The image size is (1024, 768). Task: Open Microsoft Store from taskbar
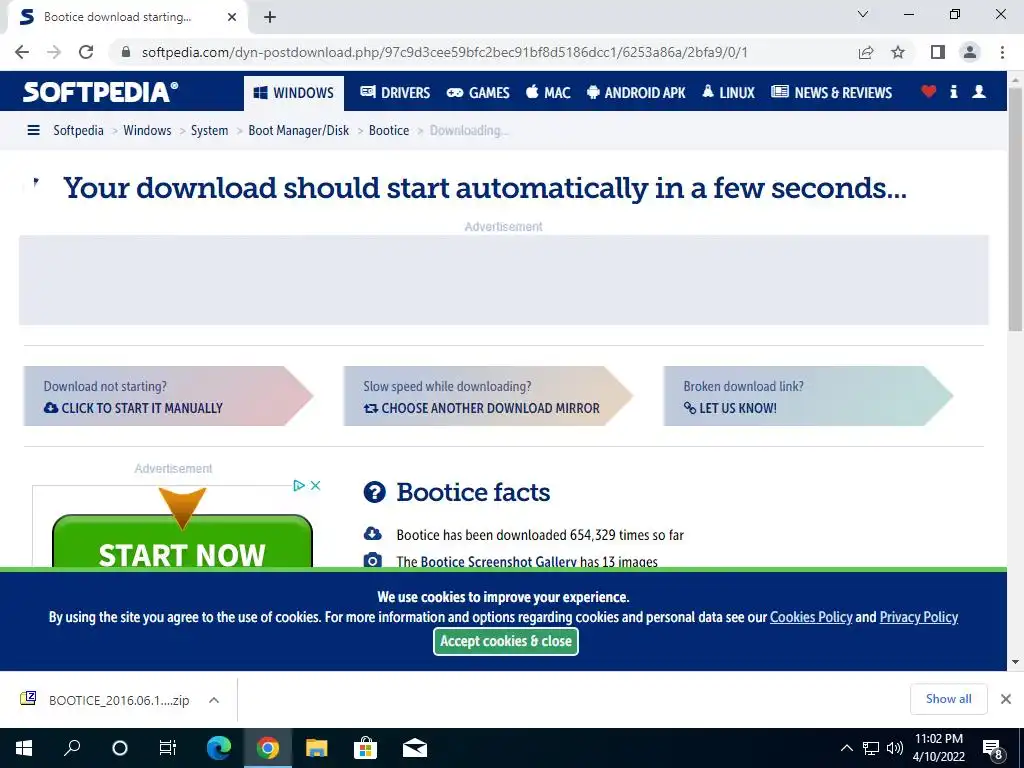coord(365,748)
